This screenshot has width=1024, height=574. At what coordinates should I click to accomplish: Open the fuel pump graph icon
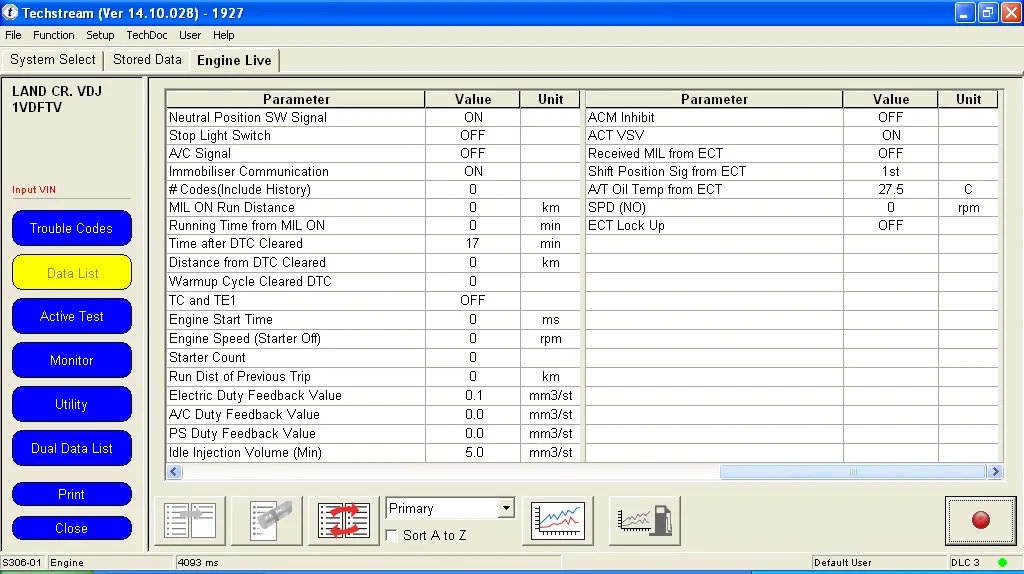click(x=645, y=520)
